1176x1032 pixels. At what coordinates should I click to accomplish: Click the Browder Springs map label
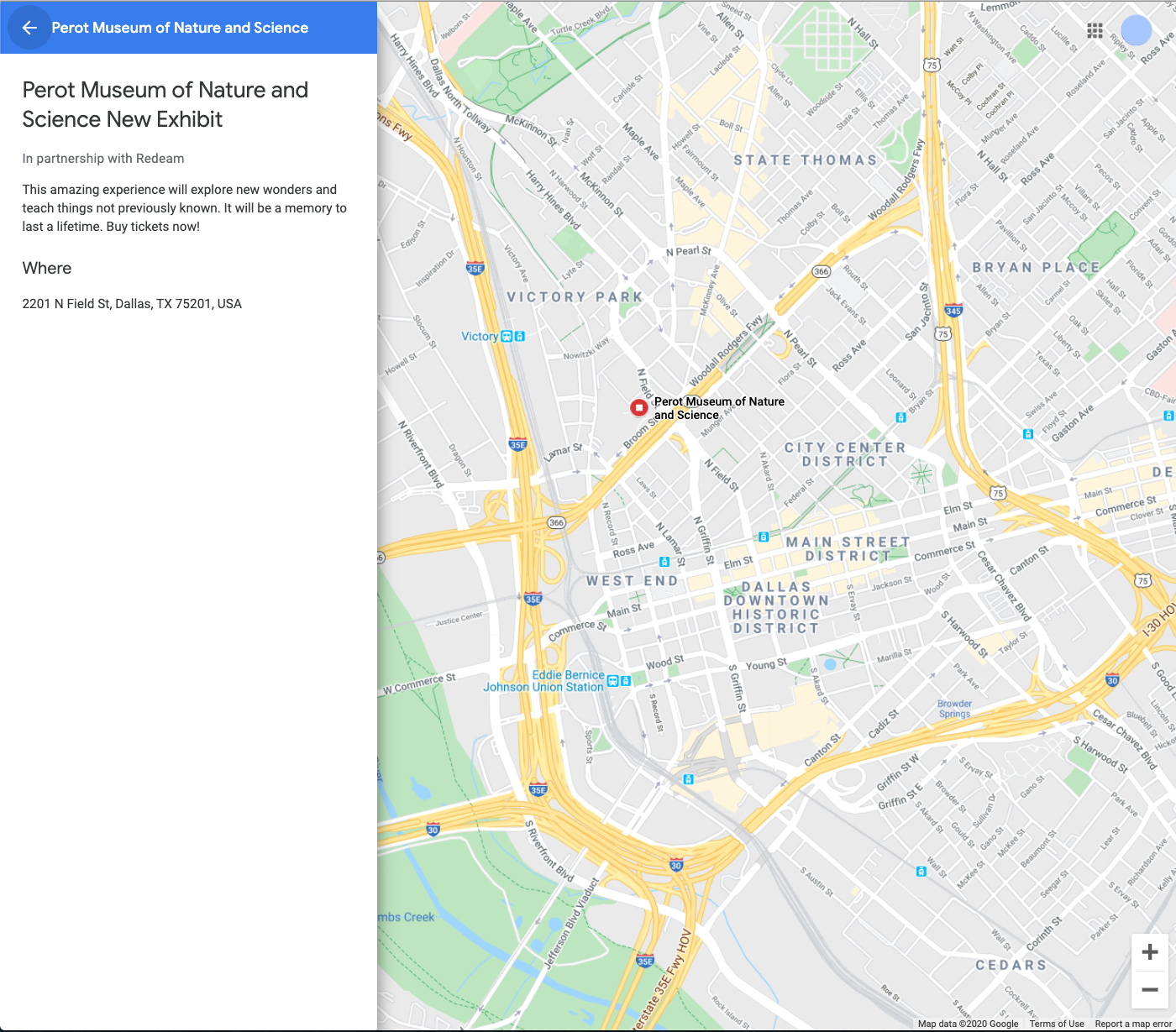(x=954, y=709)
